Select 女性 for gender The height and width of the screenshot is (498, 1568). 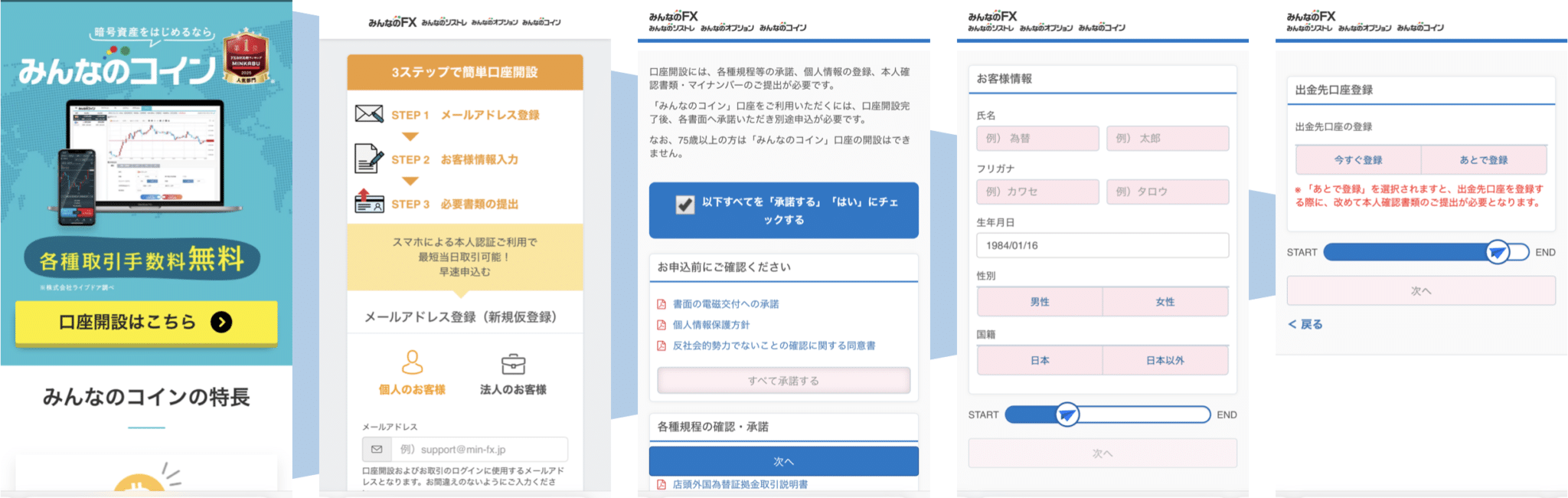(x=1165, y=302)
